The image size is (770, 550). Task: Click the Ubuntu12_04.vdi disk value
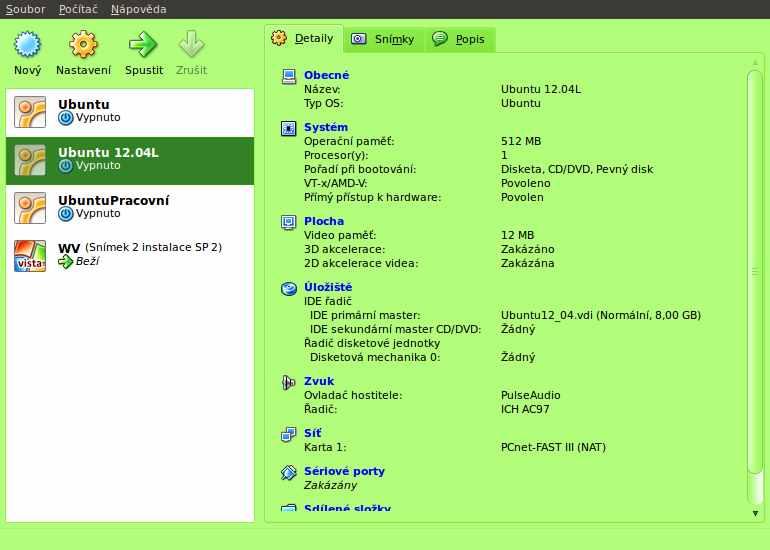coord(601,315)
